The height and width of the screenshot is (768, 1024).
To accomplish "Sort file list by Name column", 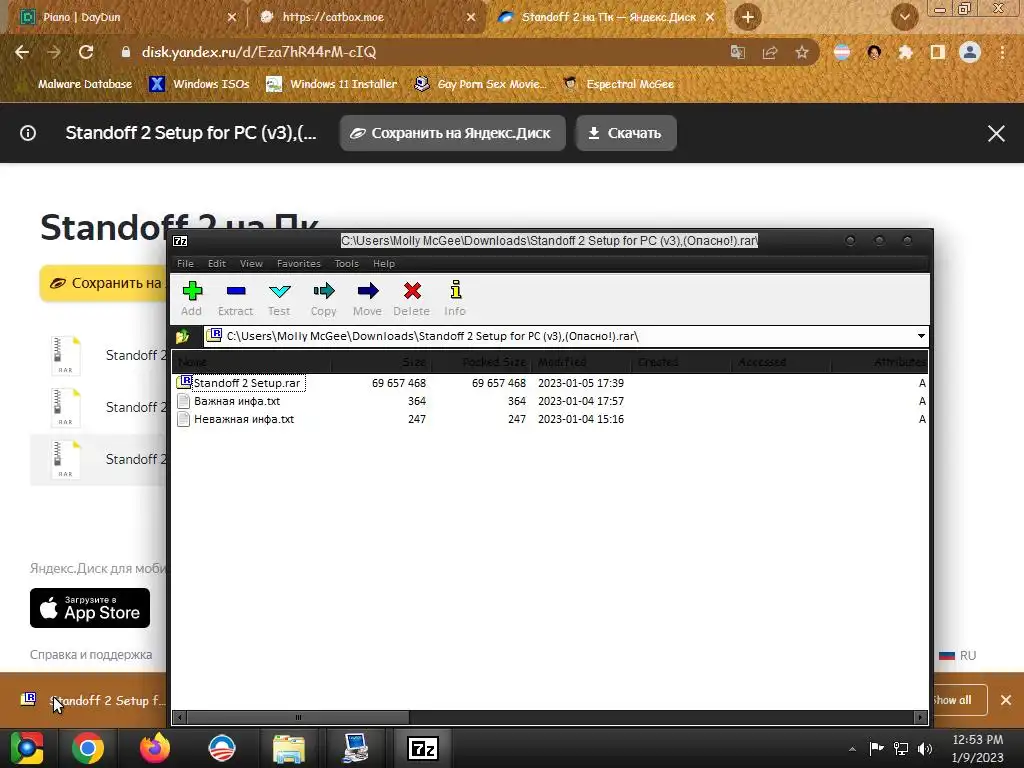I will [251, 362].
